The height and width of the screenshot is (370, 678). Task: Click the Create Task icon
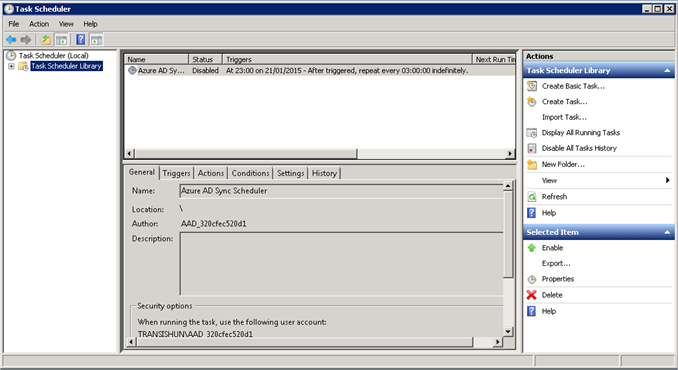[x=532, y=102]
